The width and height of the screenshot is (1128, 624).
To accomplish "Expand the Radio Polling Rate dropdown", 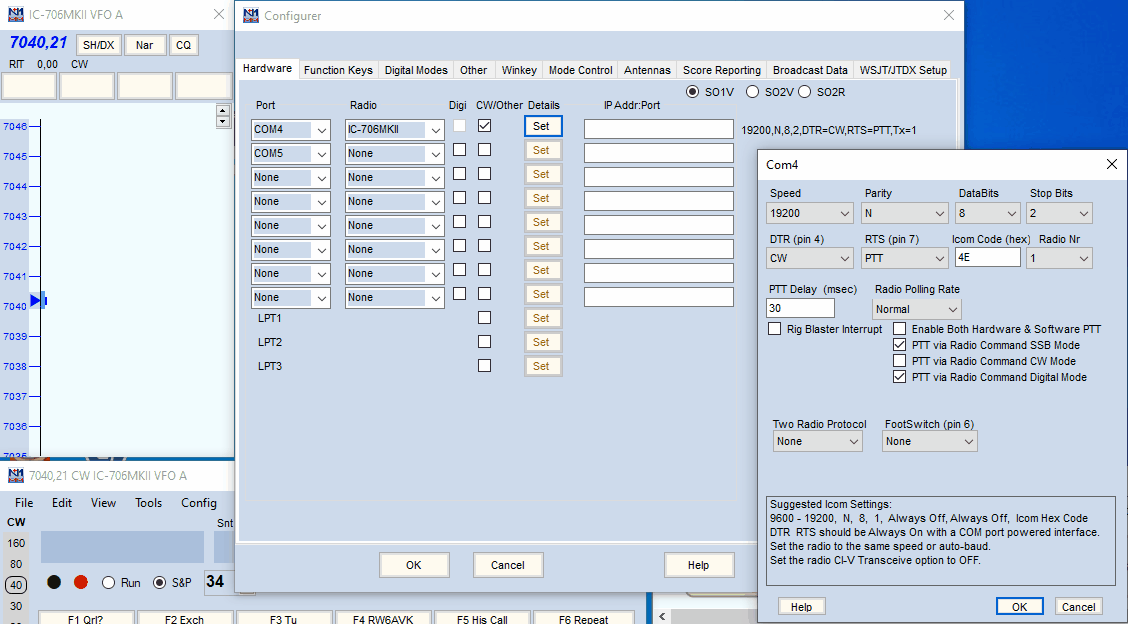I will pyautogui.click(x=916, y=309).
